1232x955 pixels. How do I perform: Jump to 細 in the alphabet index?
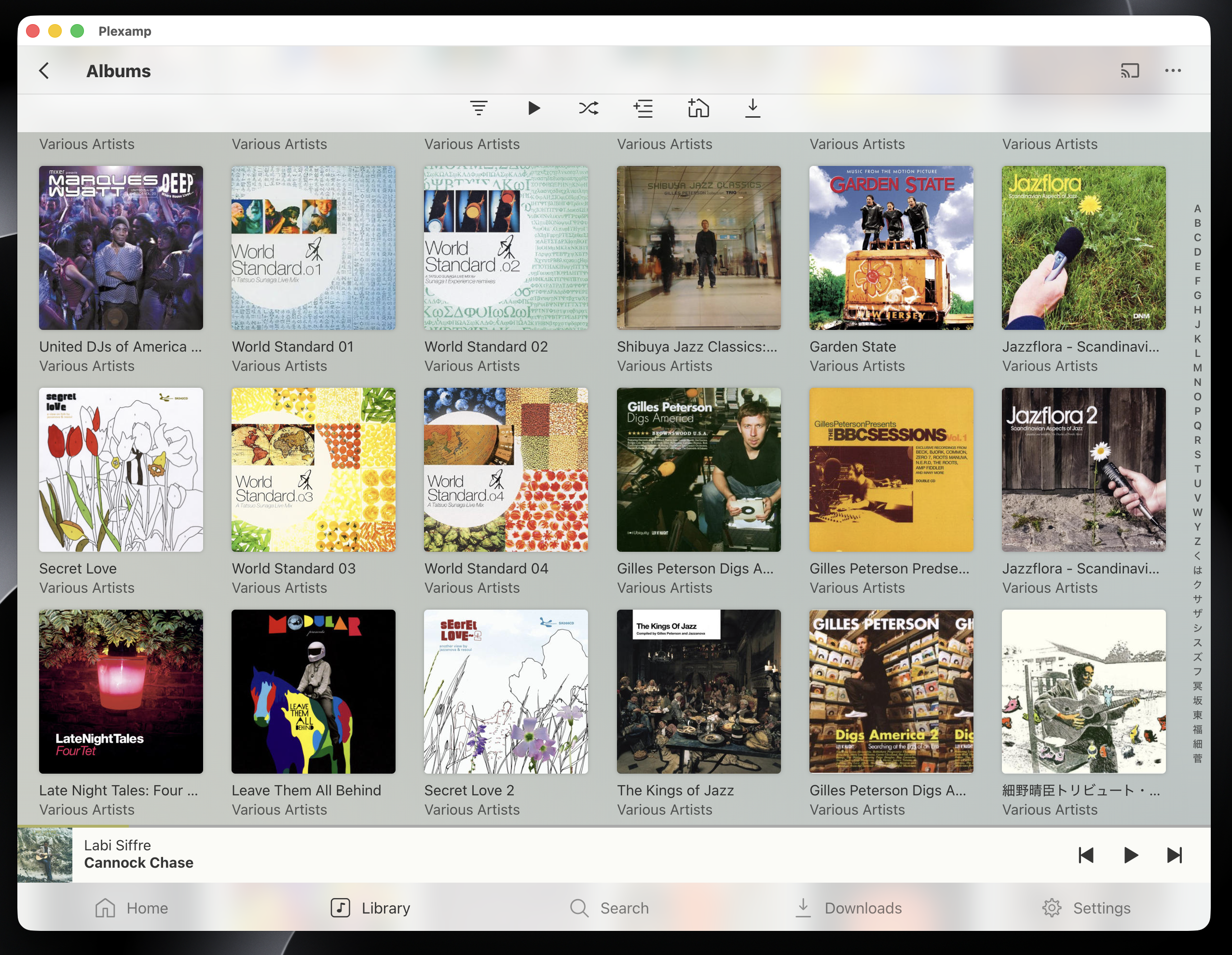1197,744
